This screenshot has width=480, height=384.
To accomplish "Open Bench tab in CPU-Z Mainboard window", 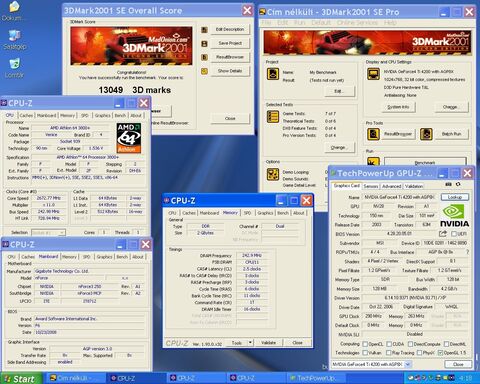I will point(122,257).
